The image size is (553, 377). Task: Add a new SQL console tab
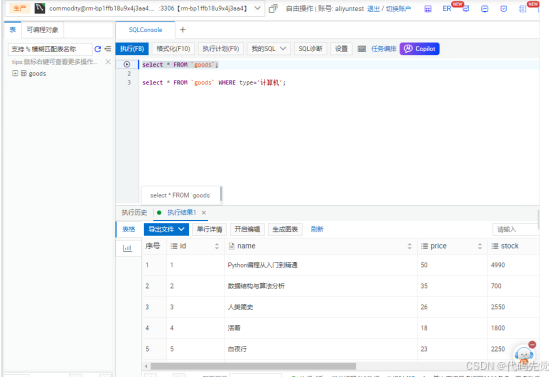click(x=183, y=30)
